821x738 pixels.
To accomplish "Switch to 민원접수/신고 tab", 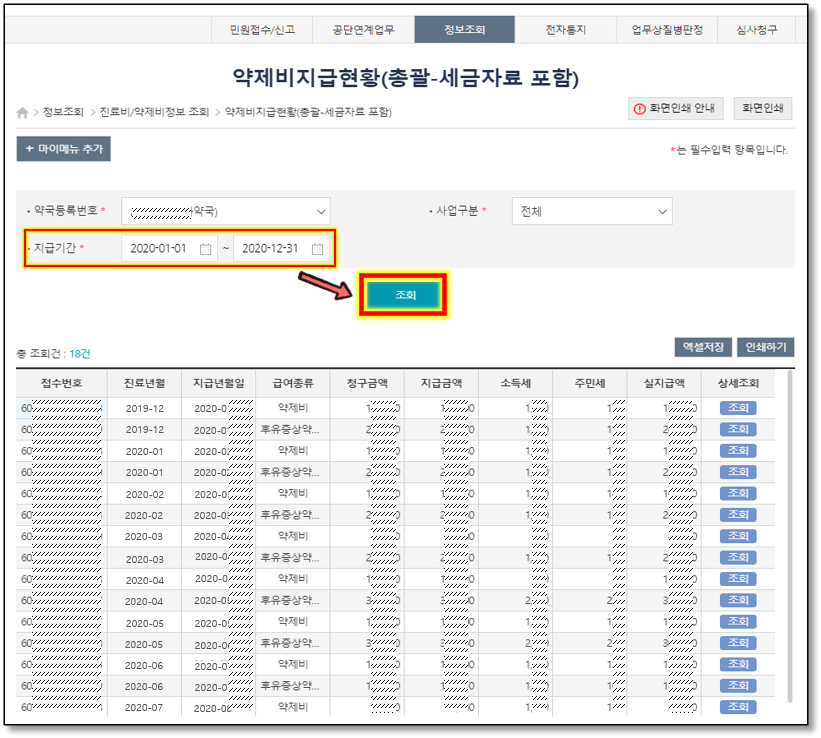I will click(262, 30).
